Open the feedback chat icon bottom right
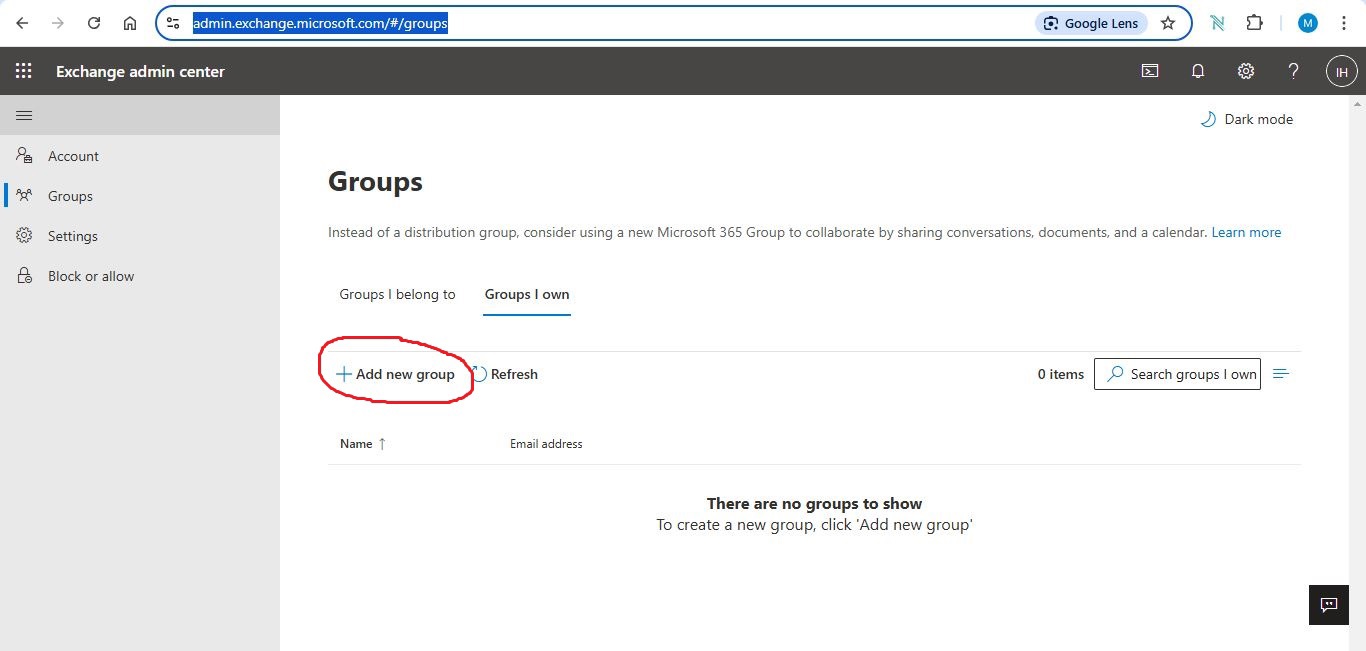This screenshot has width=1366, height=651. [1328, 605]
